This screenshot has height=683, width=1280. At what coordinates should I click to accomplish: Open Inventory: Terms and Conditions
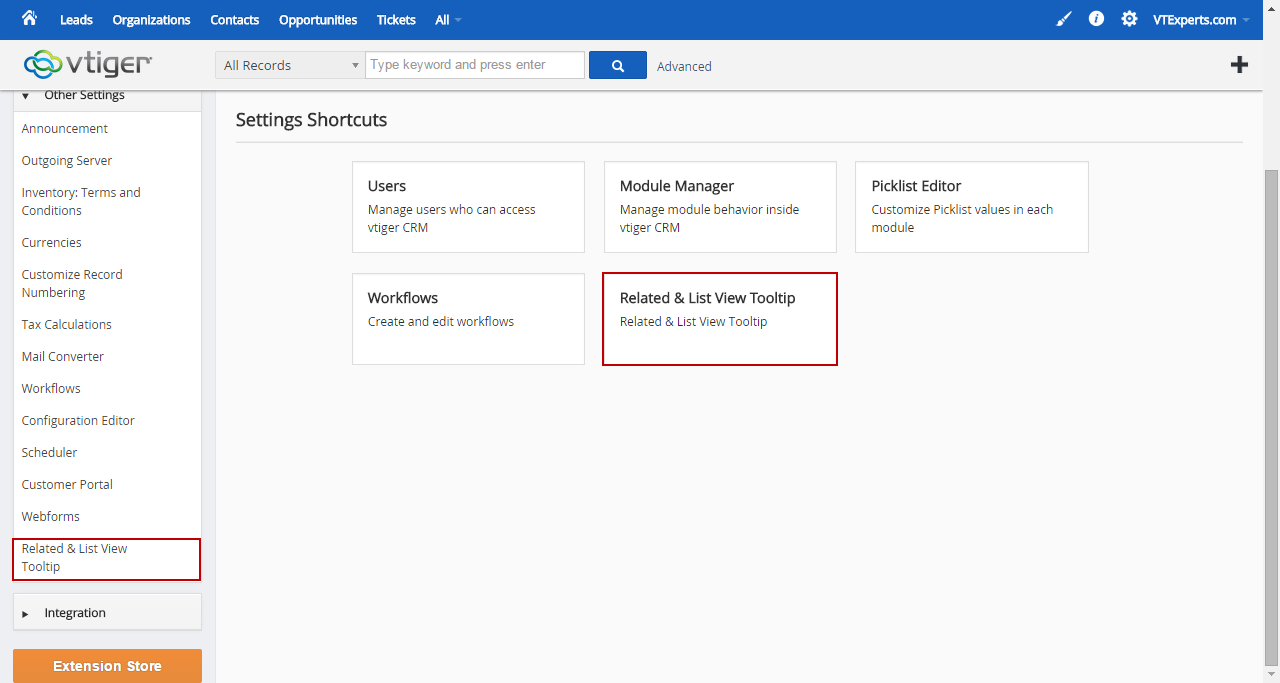pyautogui.click(x=81, y=201)
